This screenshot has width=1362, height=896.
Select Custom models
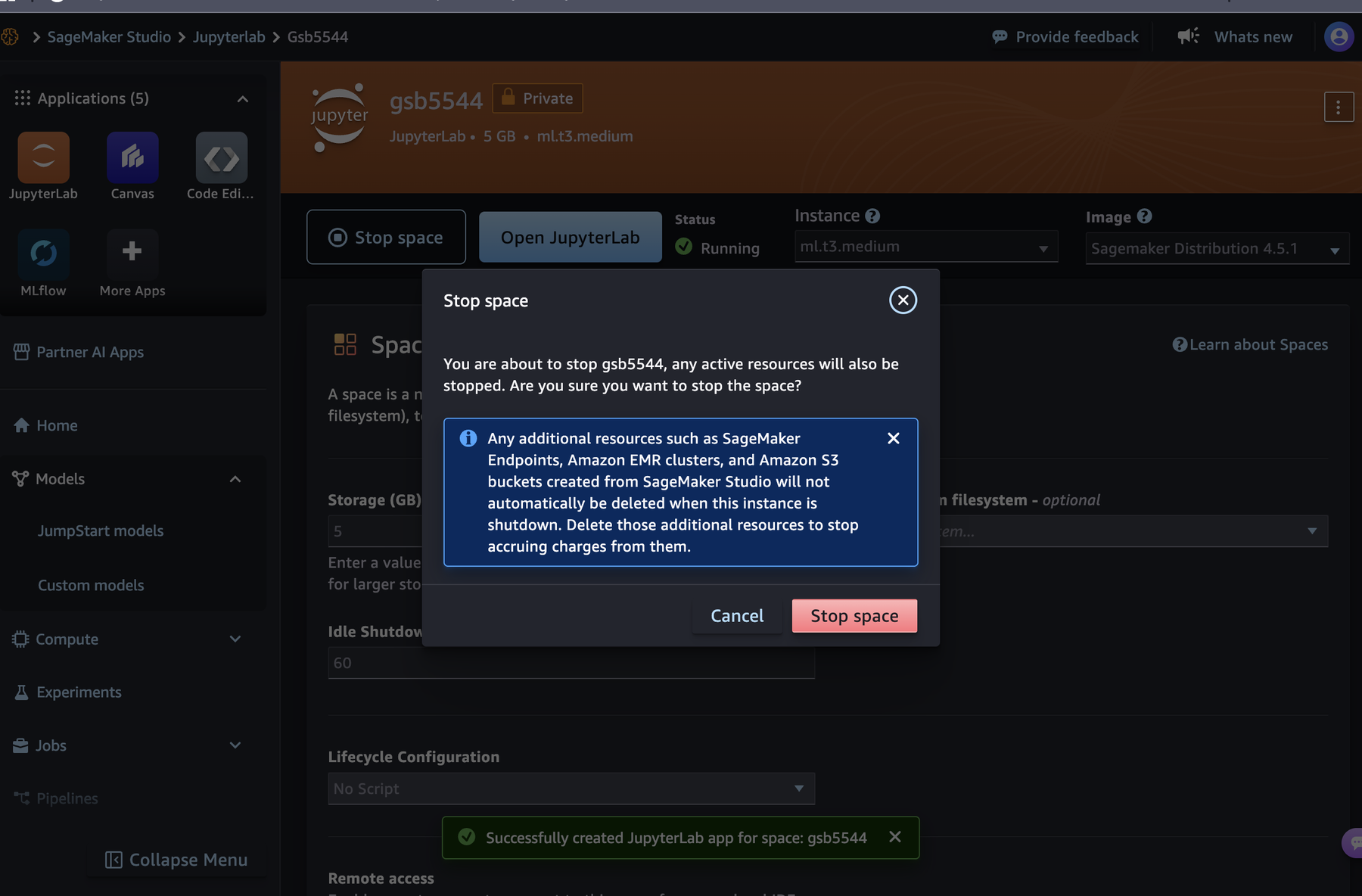[x=91, y=585]
